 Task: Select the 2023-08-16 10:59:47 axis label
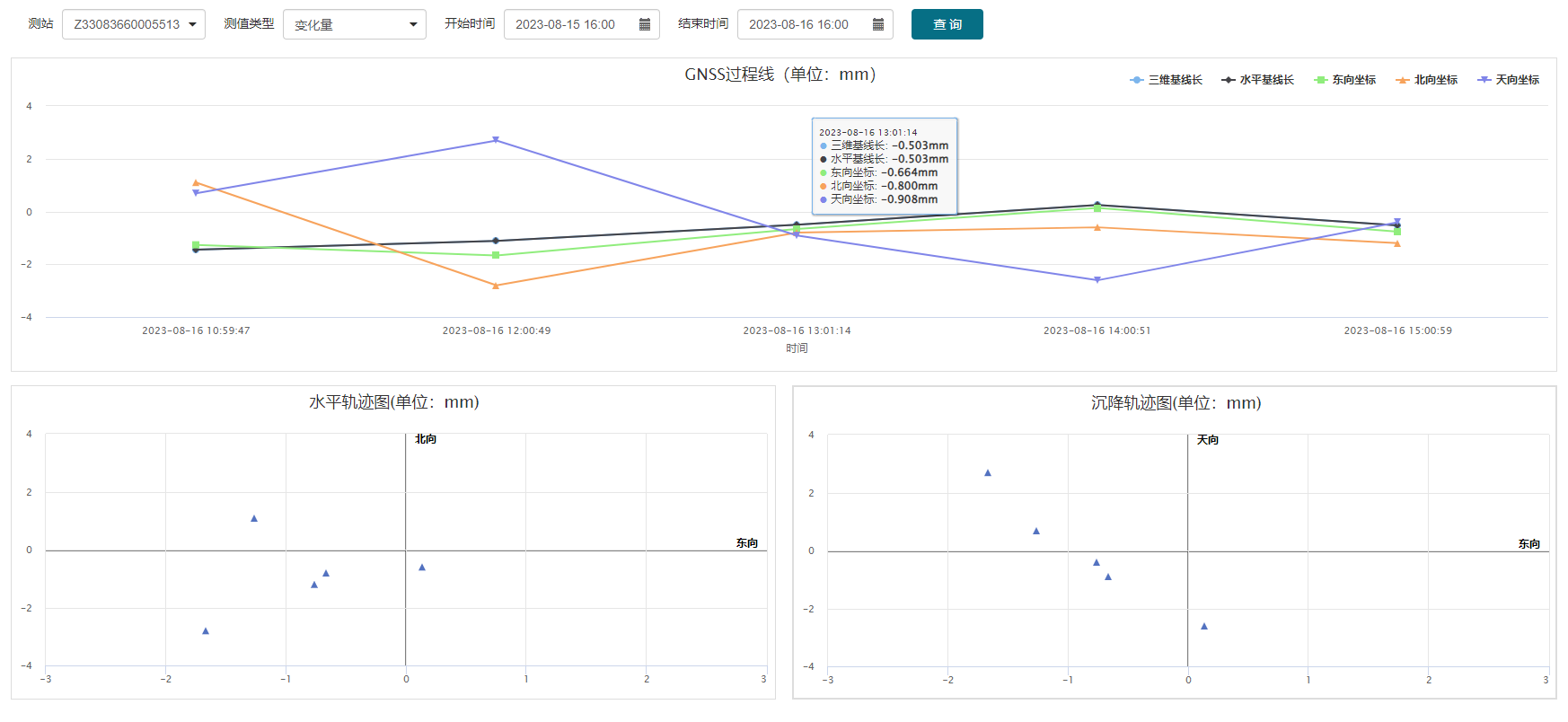click(196, 330)
